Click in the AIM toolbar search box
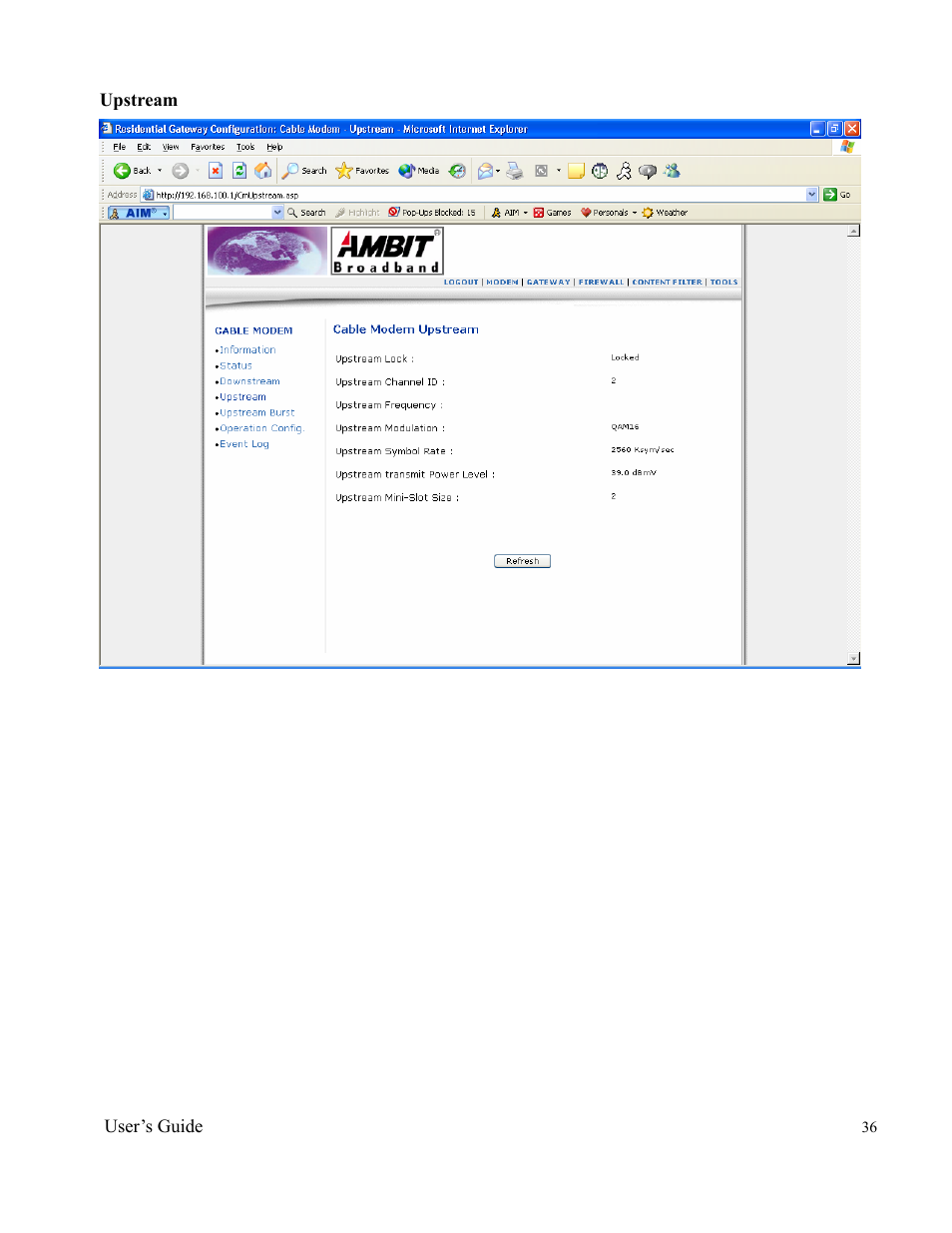 point(223,213)
